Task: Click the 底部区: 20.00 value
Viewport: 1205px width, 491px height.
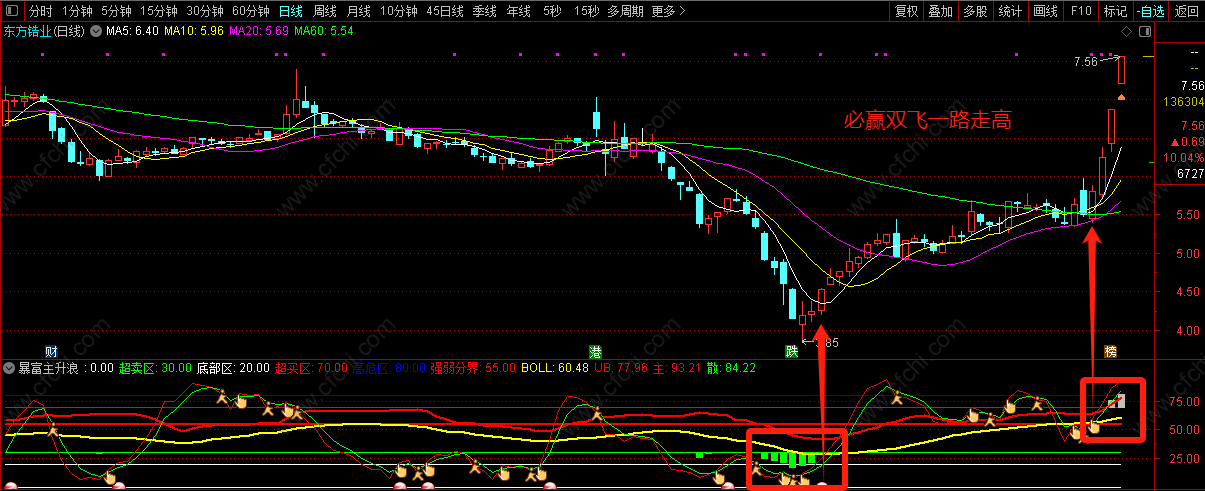Action: (233, 368)
